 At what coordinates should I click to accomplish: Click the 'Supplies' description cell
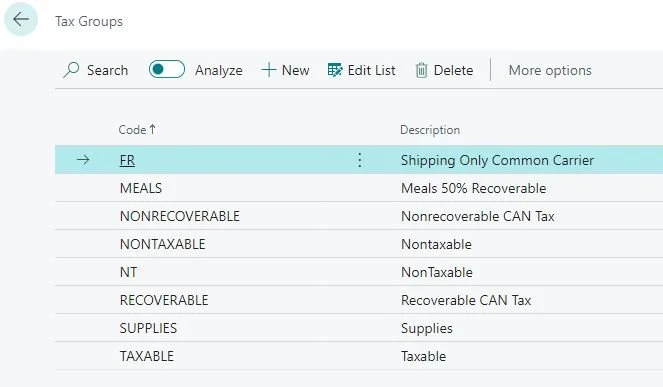coord(427,328)
